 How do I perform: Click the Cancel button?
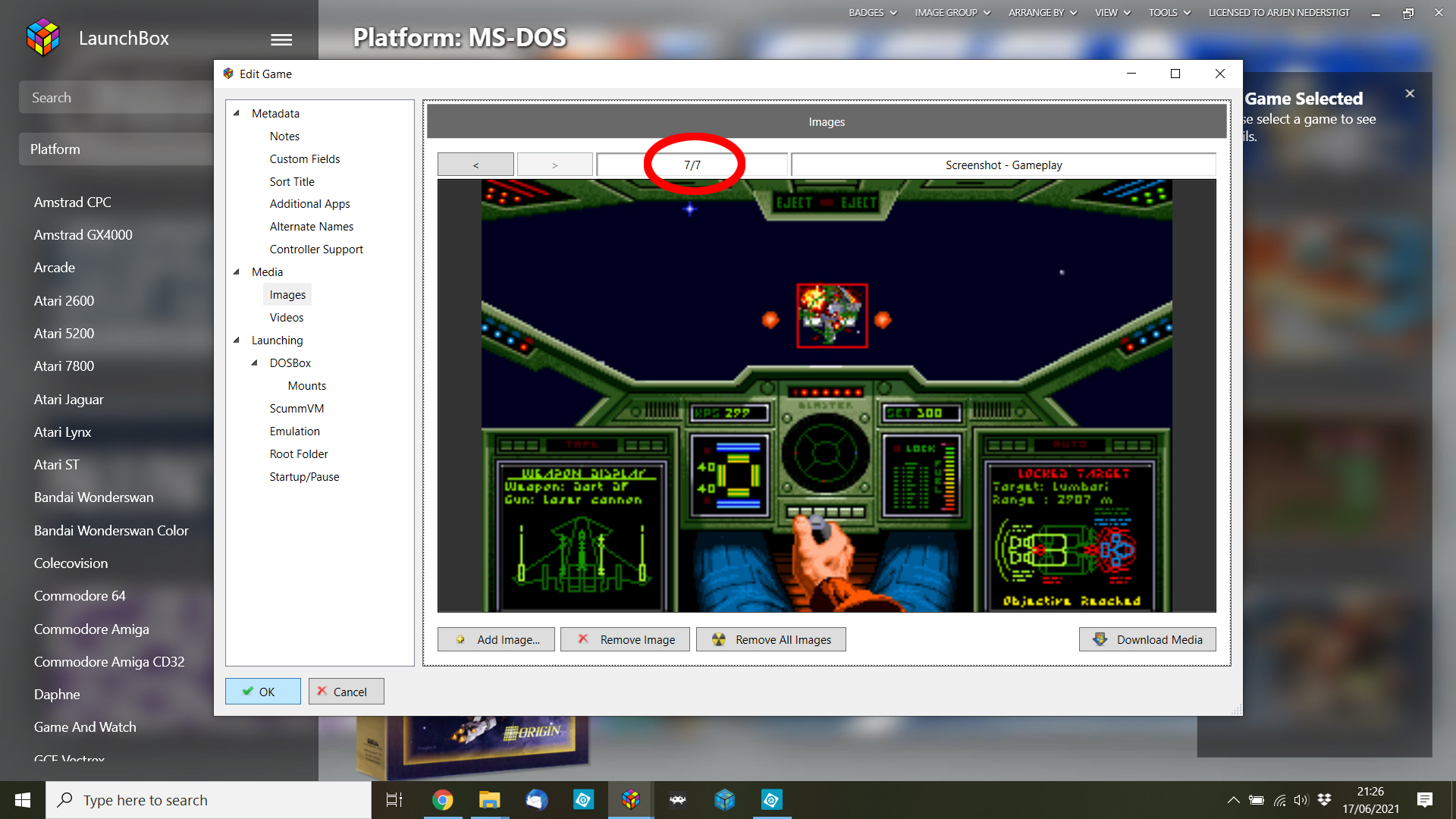pos(347,691)
